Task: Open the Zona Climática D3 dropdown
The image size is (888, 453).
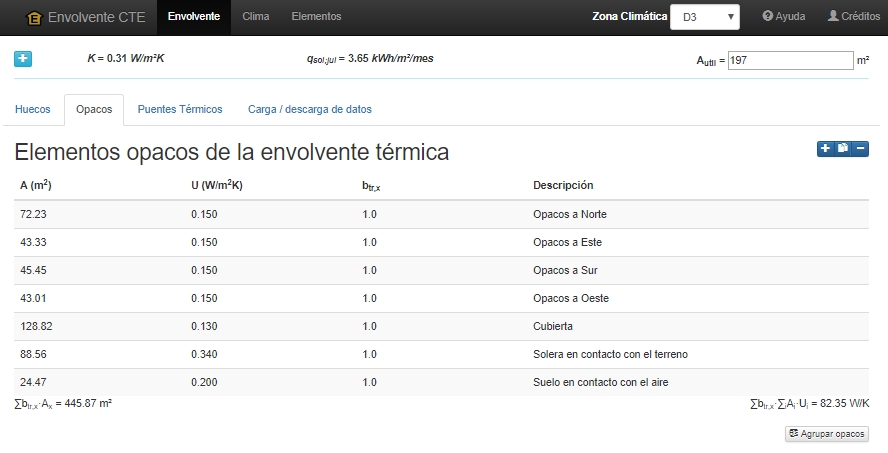Action: click(705, 17)
